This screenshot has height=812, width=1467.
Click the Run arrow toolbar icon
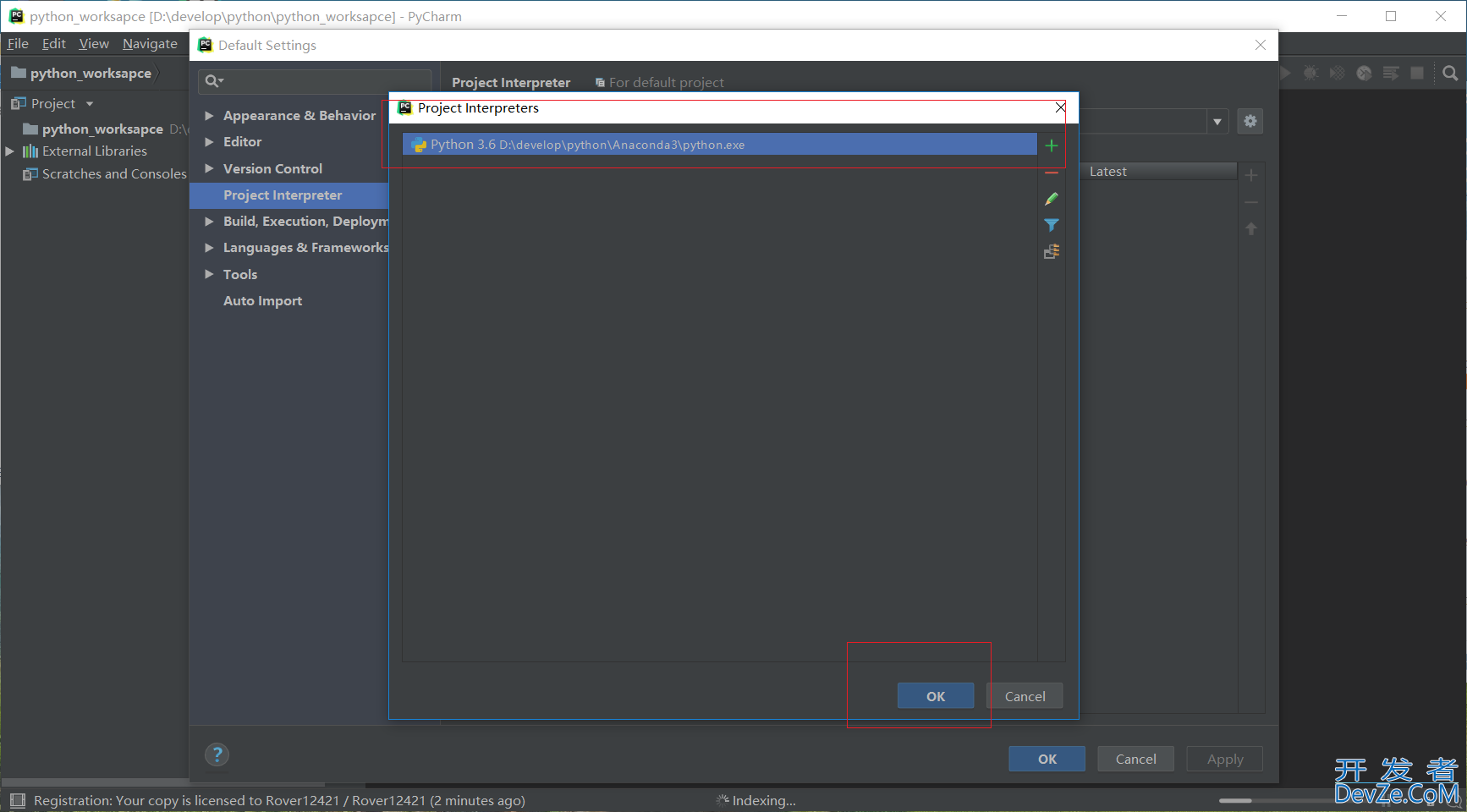click(1285, 74)
